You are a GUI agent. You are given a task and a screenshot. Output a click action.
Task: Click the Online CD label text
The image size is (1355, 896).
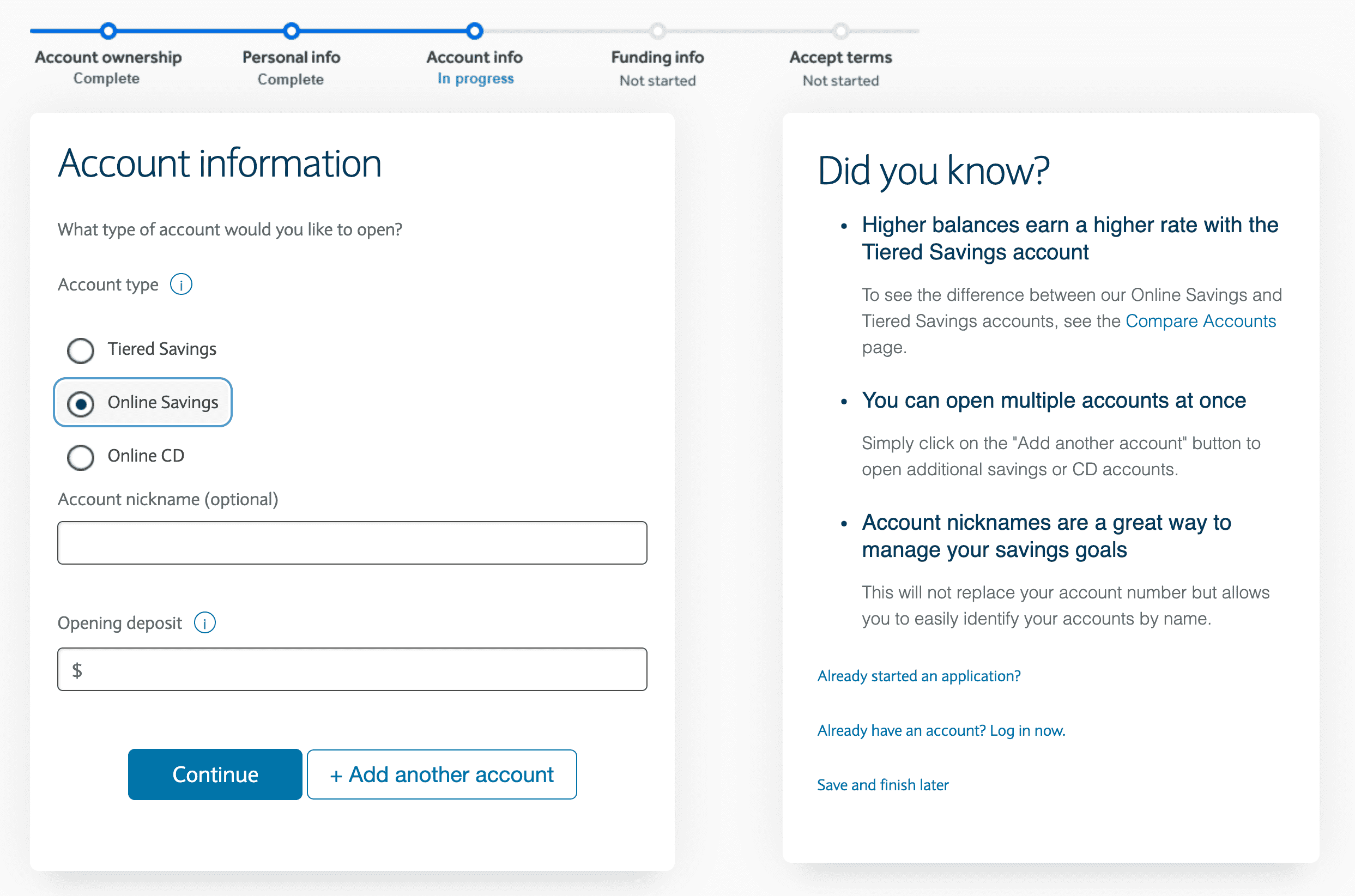click(x=146, y=456)
